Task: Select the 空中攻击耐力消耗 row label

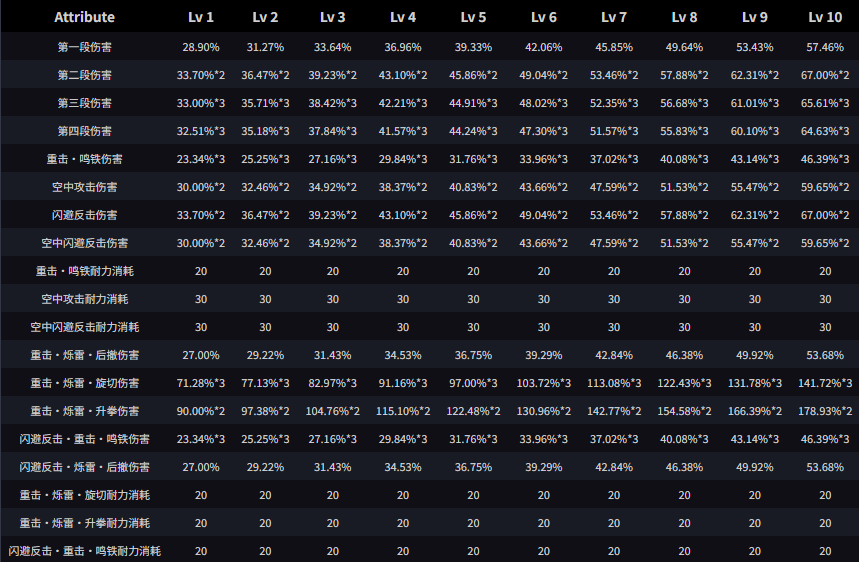Action: pos(84,299)
